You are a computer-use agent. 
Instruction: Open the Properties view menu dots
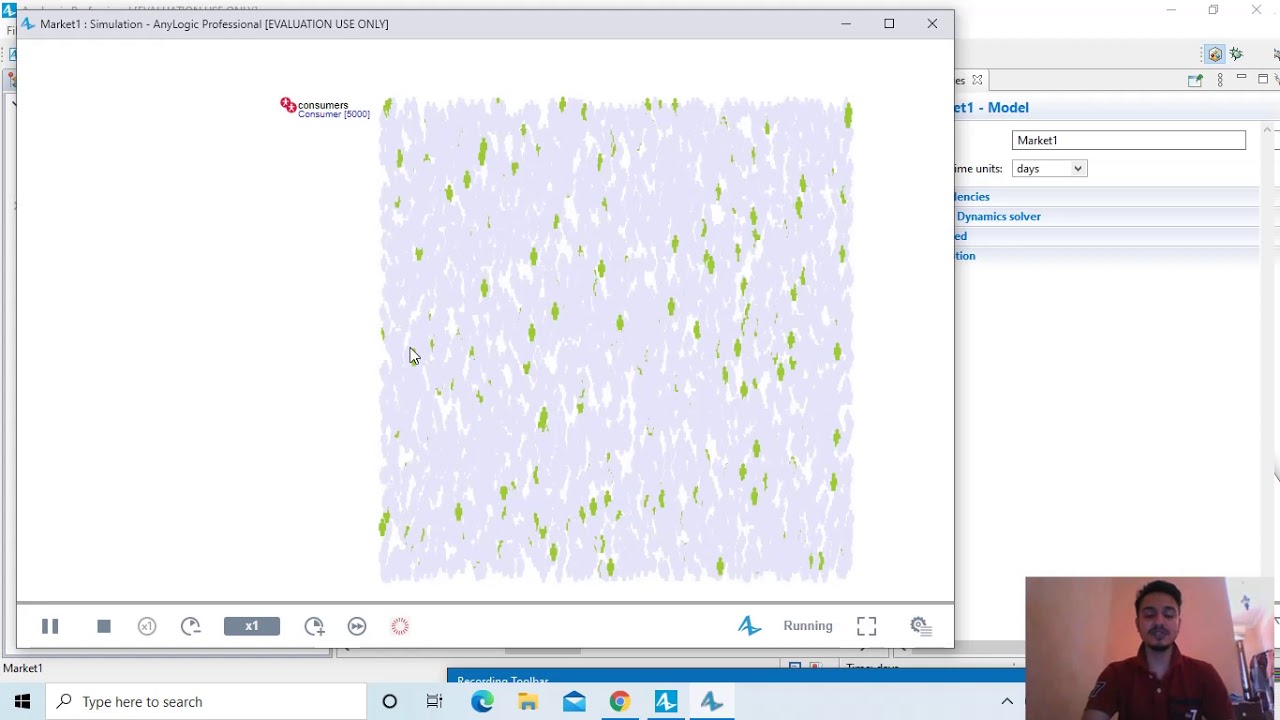[1220, 80]
